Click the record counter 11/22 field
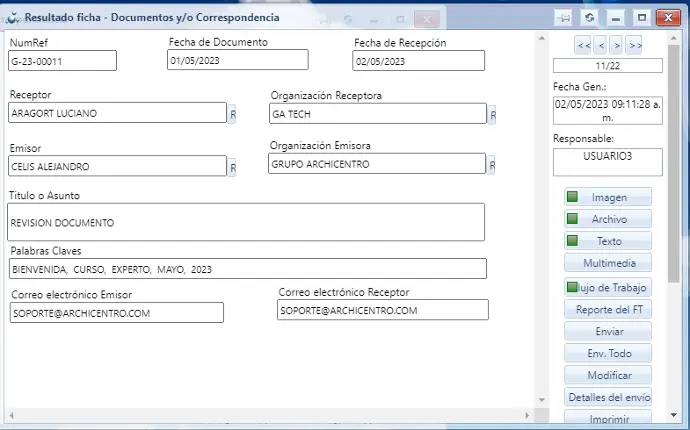This screenshot has width=690, height=430. pyautogui.click(x=608, y=66)
